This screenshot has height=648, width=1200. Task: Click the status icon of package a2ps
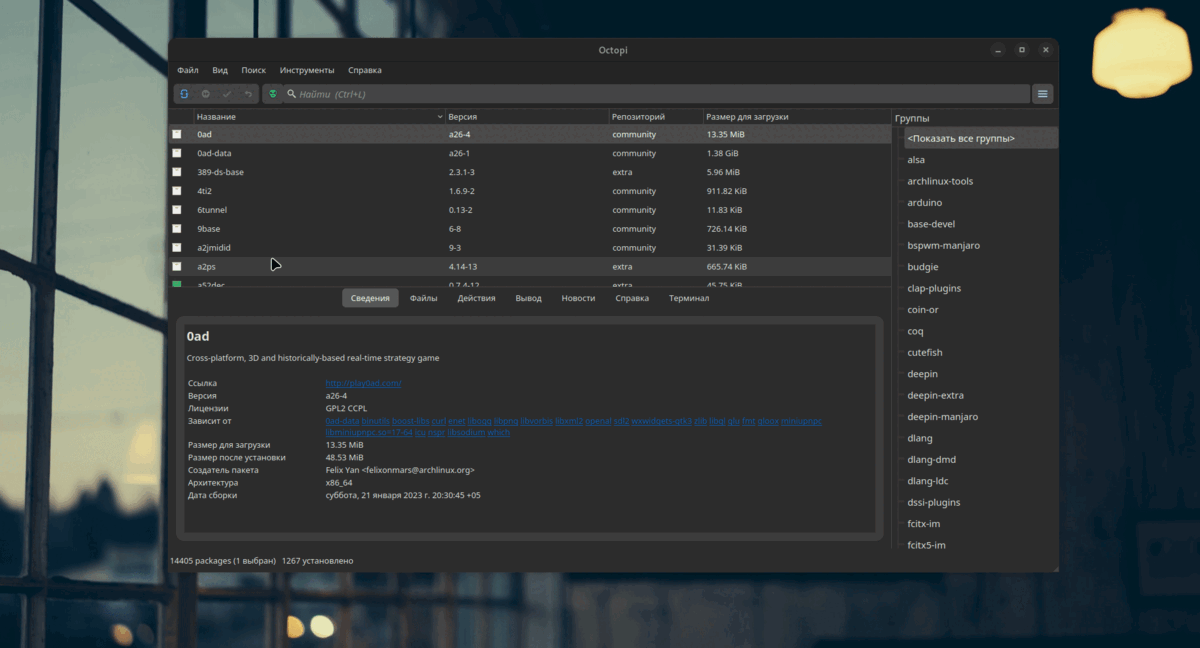pyautogui.click(x=177, y=267)
